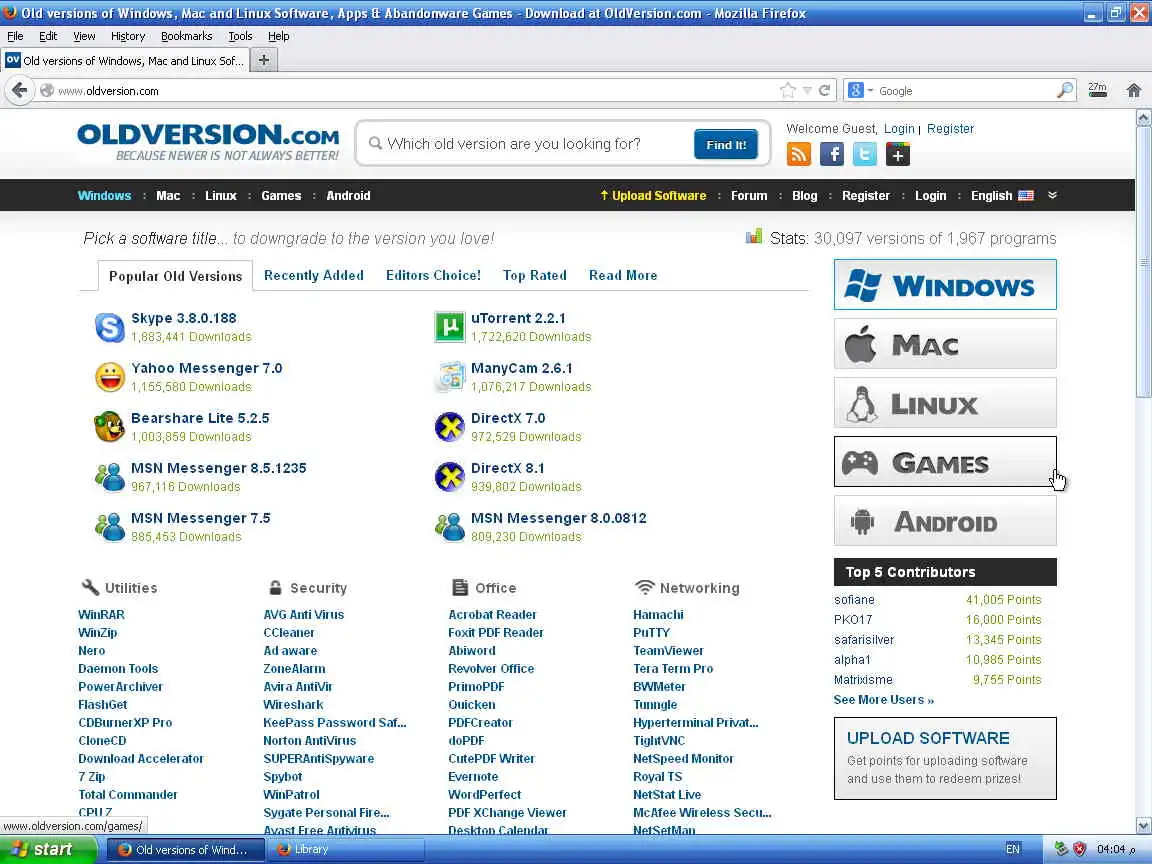The height and width of the screenshot is (864, 1152).
Task: Expand the double-chevron menu after English
Action: point(1053,195)
